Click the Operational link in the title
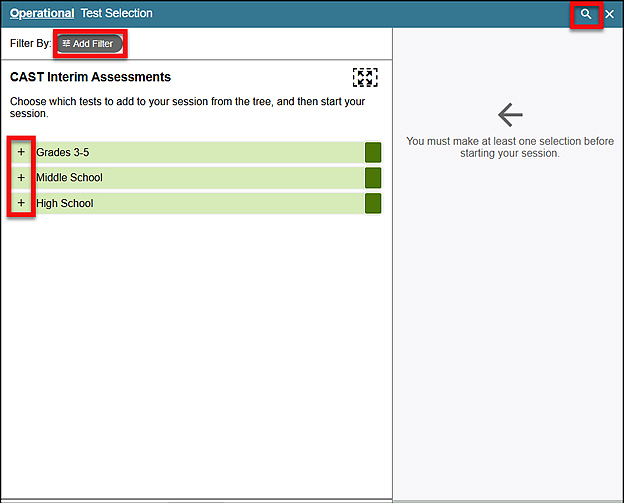The height and width of the screenshot is (503, 624). 42,13
